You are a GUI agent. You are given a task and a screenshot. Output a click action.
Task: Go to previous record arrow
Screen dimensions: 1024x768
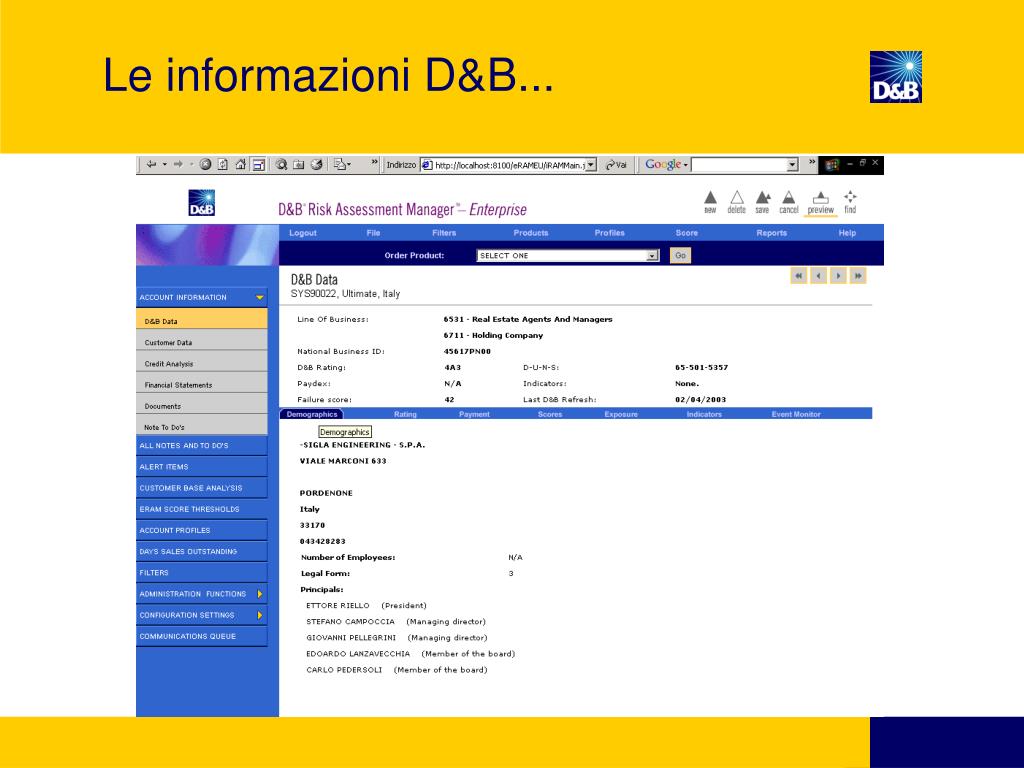[x=818, y=276]
